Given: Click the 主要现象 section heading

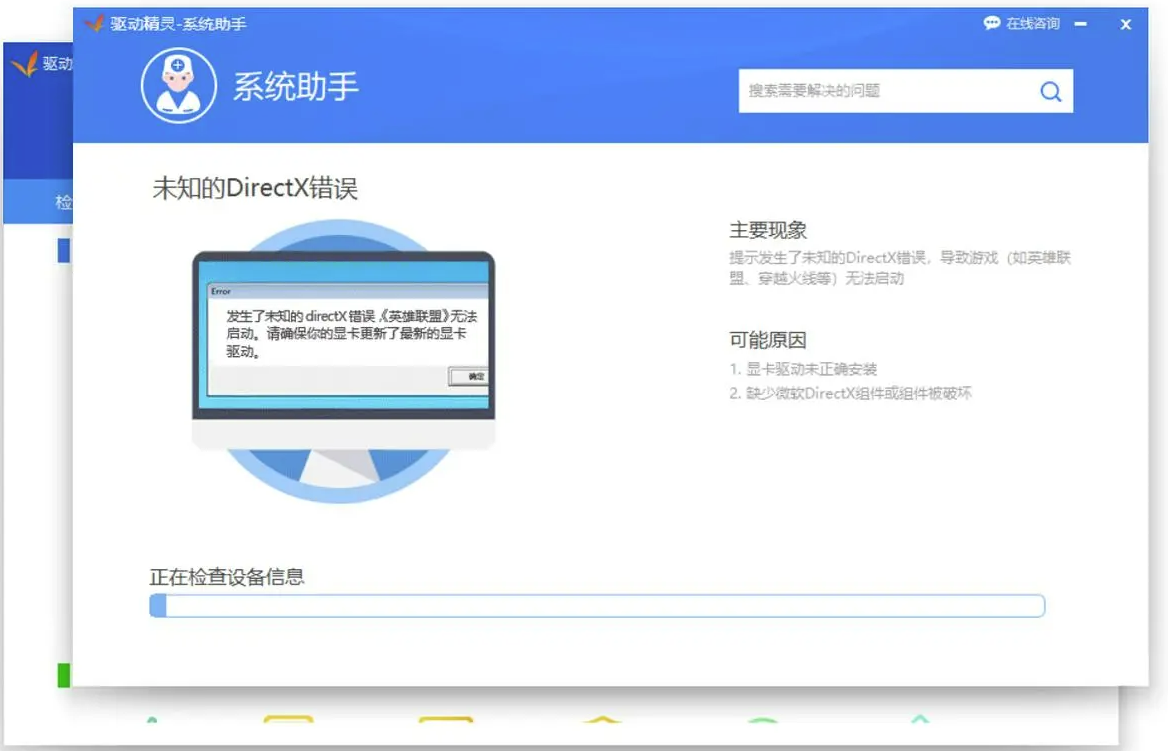Looking at the screenshot, I should [x=768, y=230].
